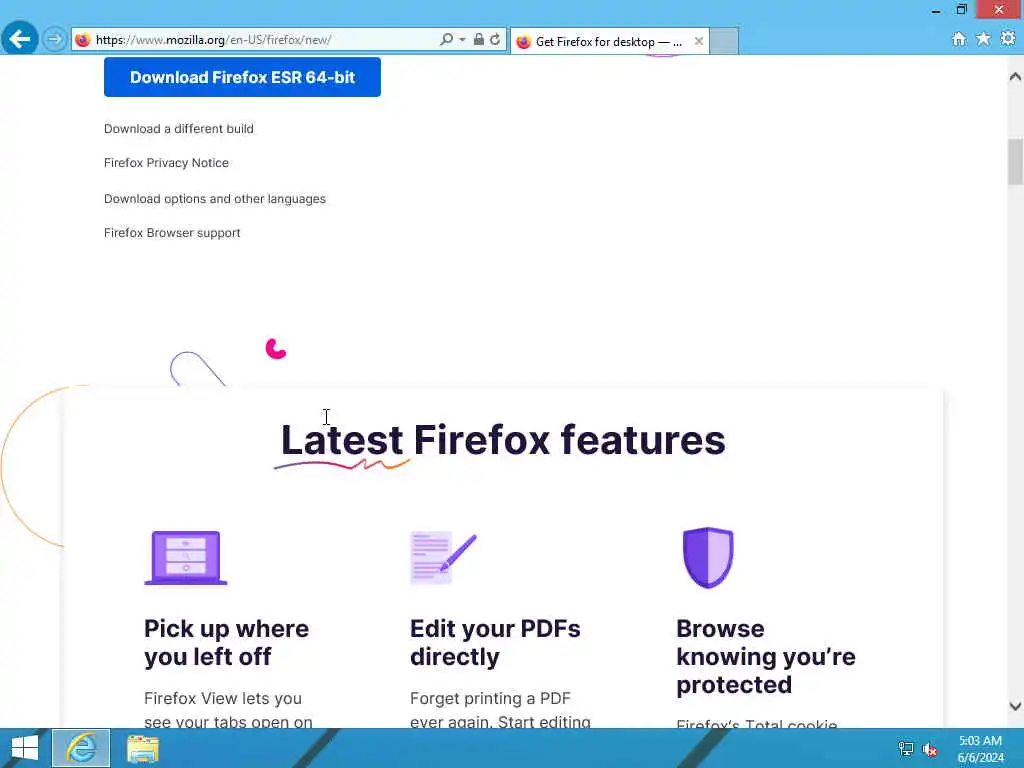This screenshot has height=768, width=1024.
Task: Click the PDF document with pen icon
Action: click(443, 557)
